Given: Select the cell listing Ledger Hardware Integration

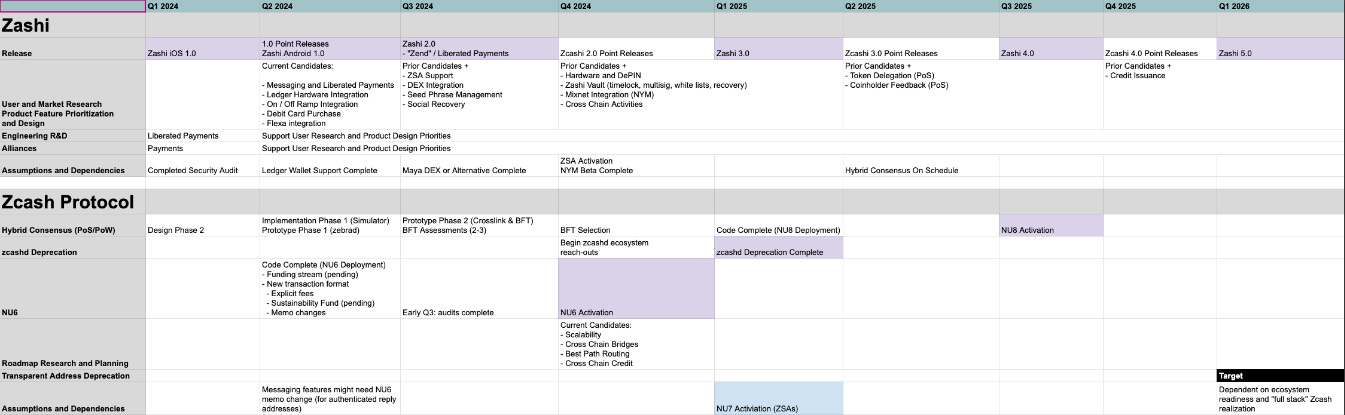Looking at the screenshot, I should 329,94.
